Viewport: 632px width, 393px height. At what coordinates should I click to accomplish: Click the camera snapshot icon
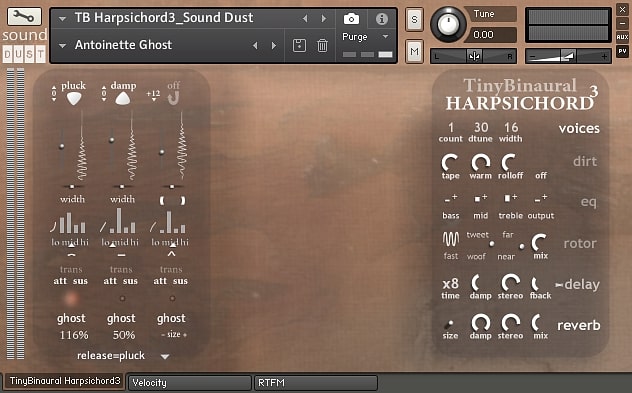coord(351,19)
